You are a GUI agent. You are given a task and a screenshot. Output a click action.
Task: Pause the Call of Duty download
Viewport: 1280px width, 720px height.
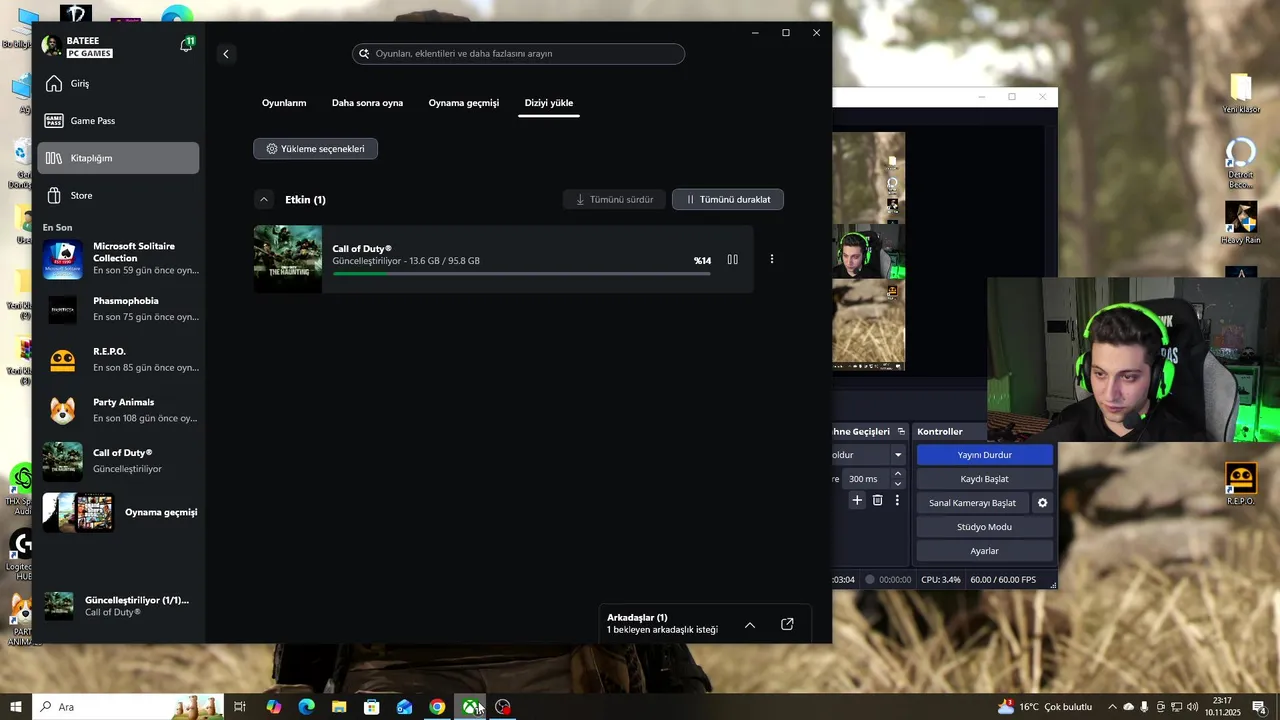click(x=732, y=260)
